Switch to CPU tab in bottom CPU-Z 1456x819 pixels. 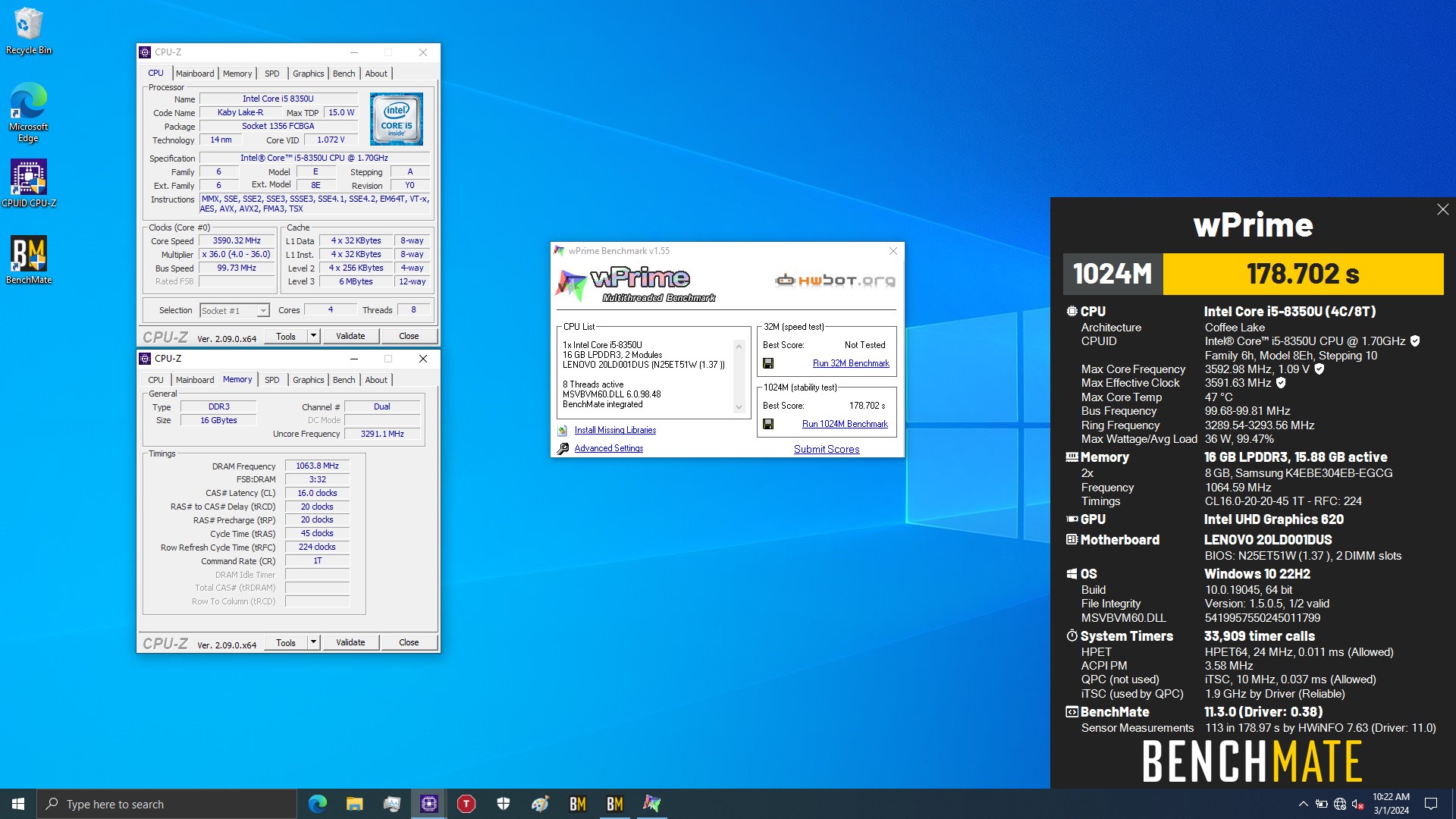(x=155, y=380)
